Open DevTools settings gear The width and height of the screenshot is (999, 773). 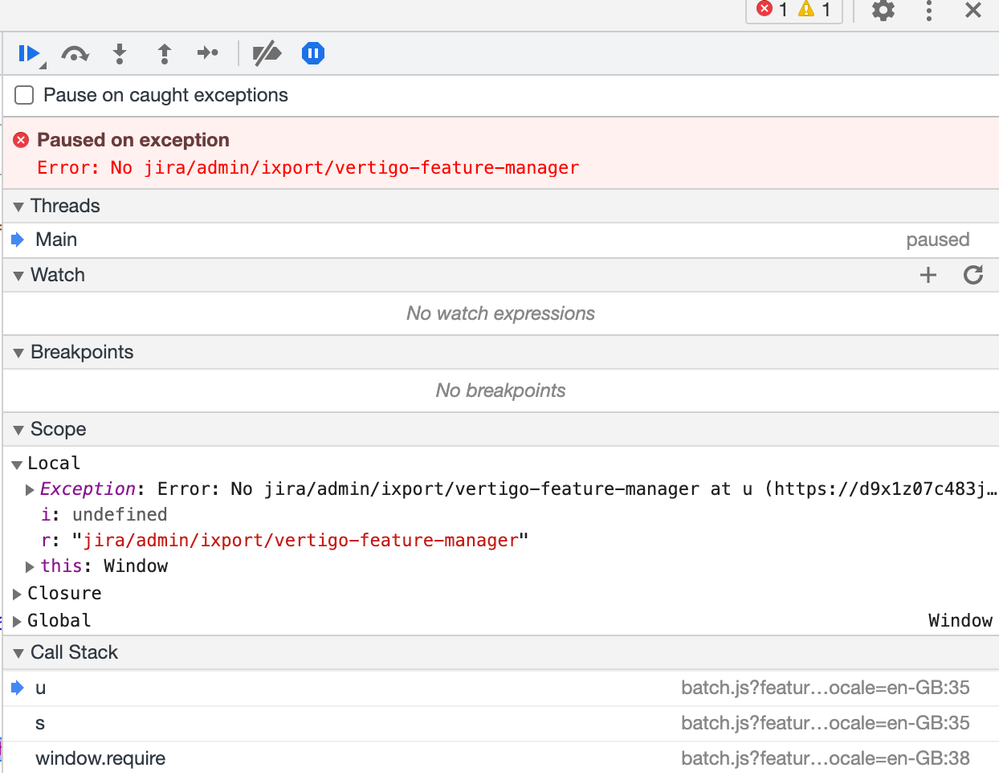(x=883, y=10)
